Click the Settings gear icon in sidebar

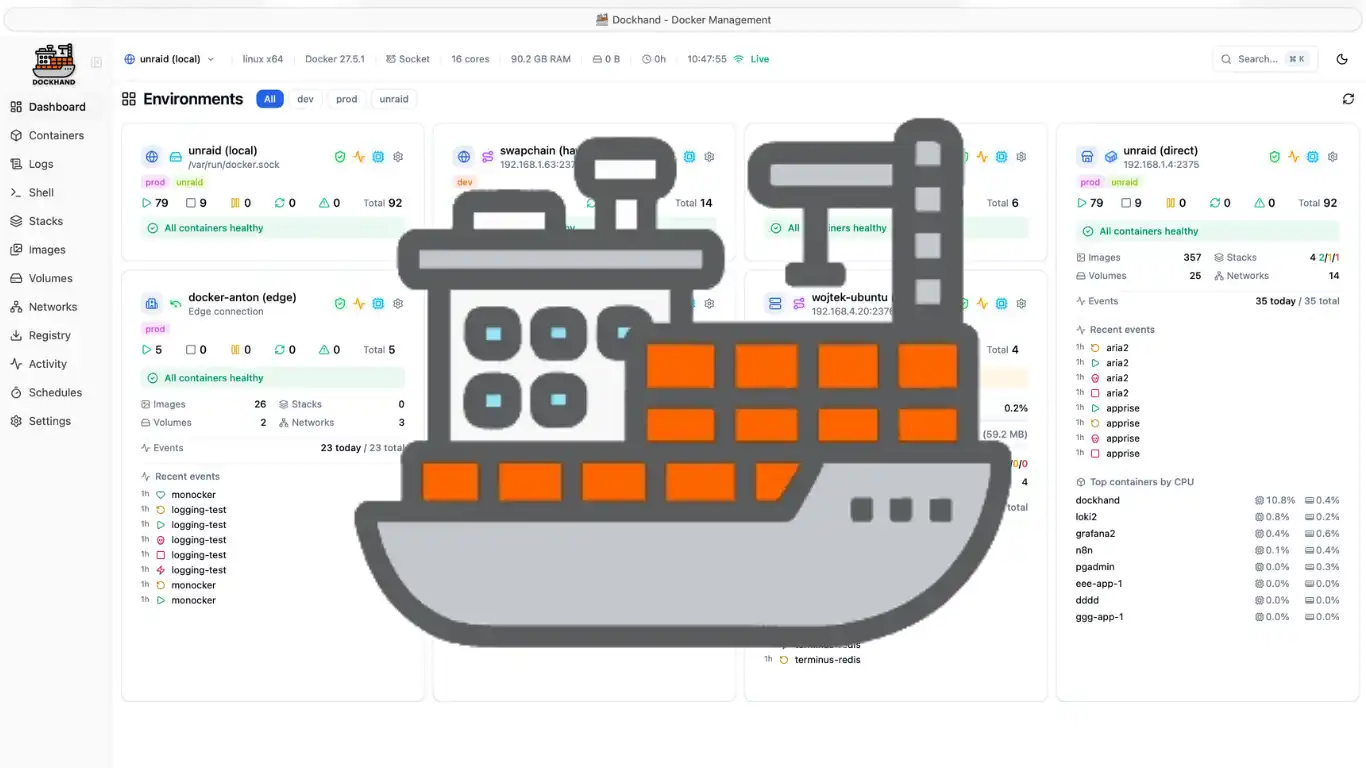click(x=16, y=421)
